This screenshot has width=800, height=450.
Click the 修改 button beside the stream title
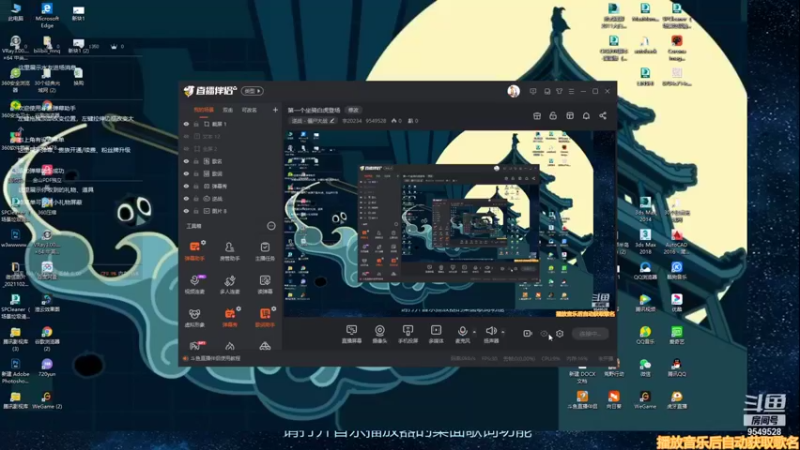[353, 110]
